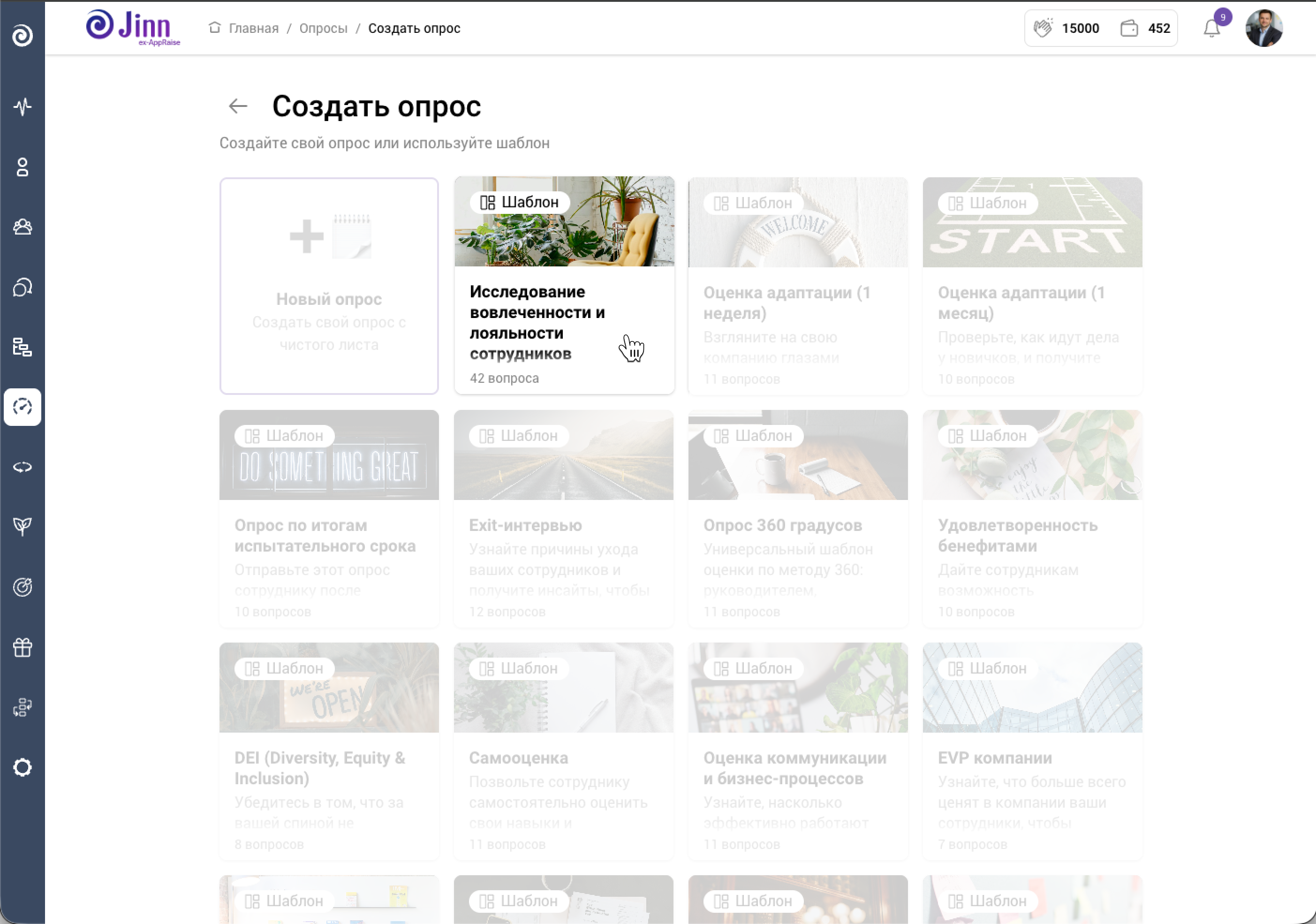1316x924 pixels.
Task: Click the wallet balance 452
Action: pos(1145,28)
